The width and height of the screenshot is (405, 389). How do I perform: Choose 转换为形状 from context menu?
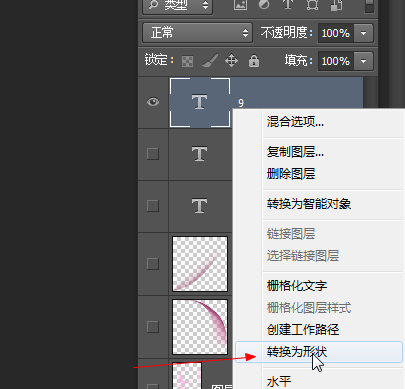[319, 352]
